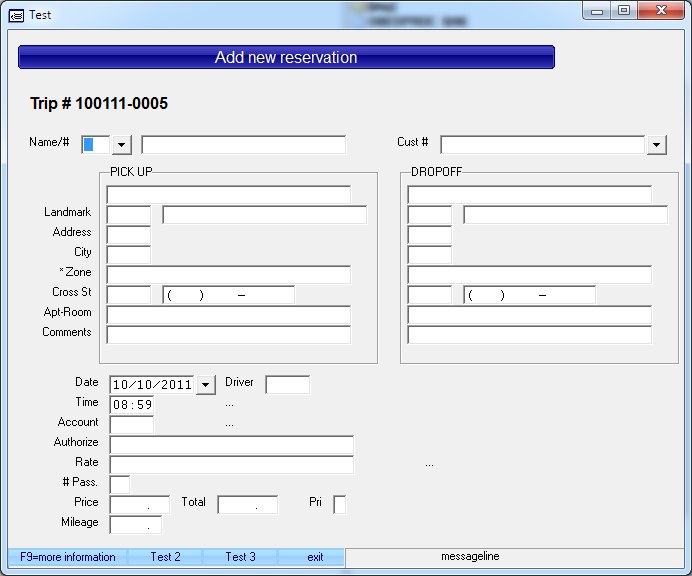692x576 pixels.
Task: Open the Date picker dropdown arrow
Action: point(205,385)
